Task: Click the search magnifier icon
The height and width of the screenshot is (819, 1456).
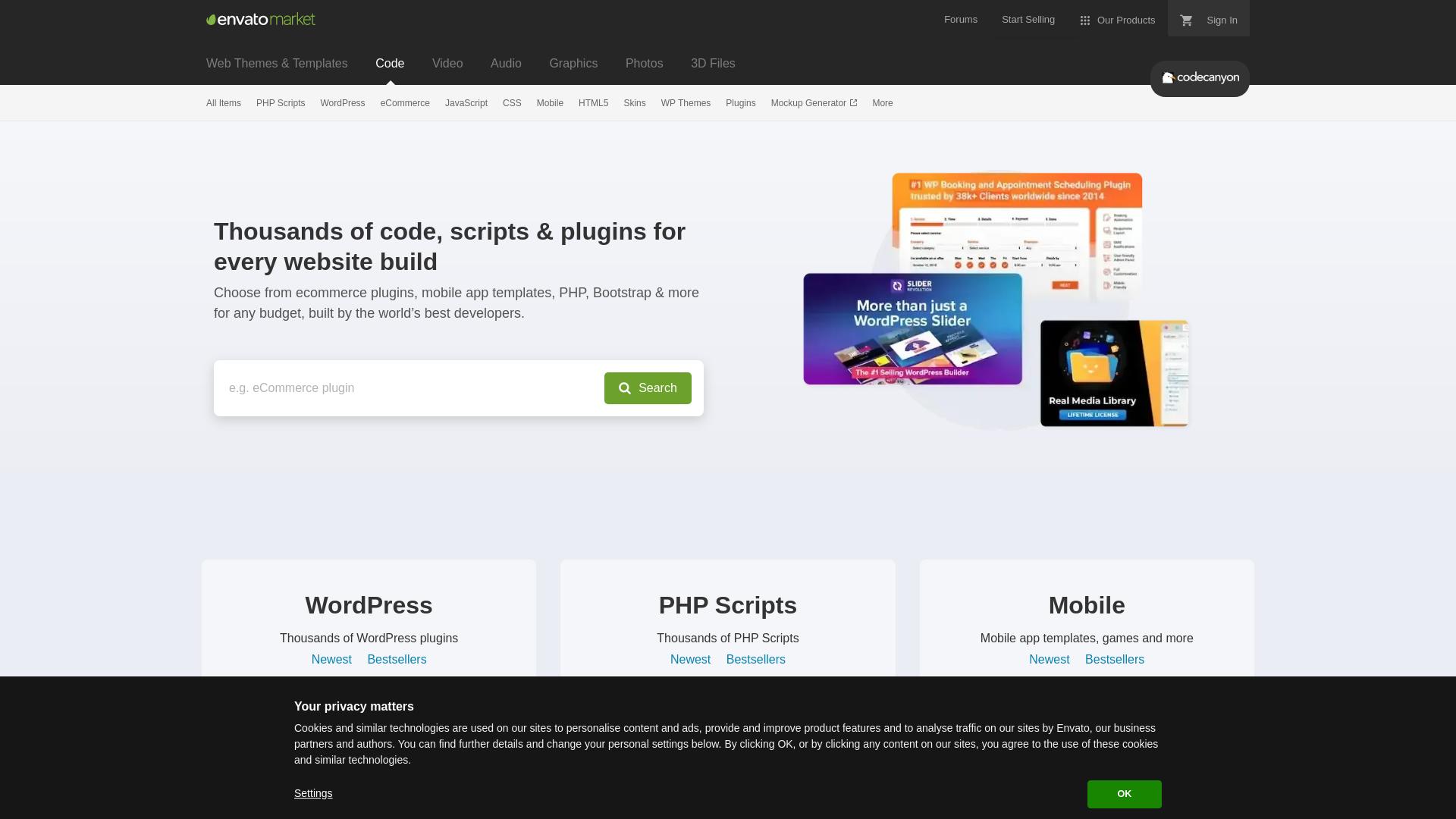Action: pyautogui.click(x=625, y=388)
